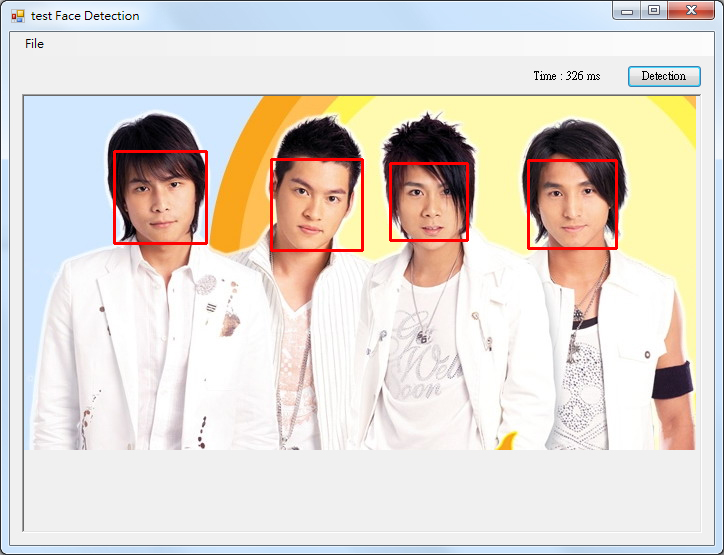Image resolution: width=724 pixels, height=555 pixels.
Task: Maximize the test Face Detection window
Action: [654, 11]
